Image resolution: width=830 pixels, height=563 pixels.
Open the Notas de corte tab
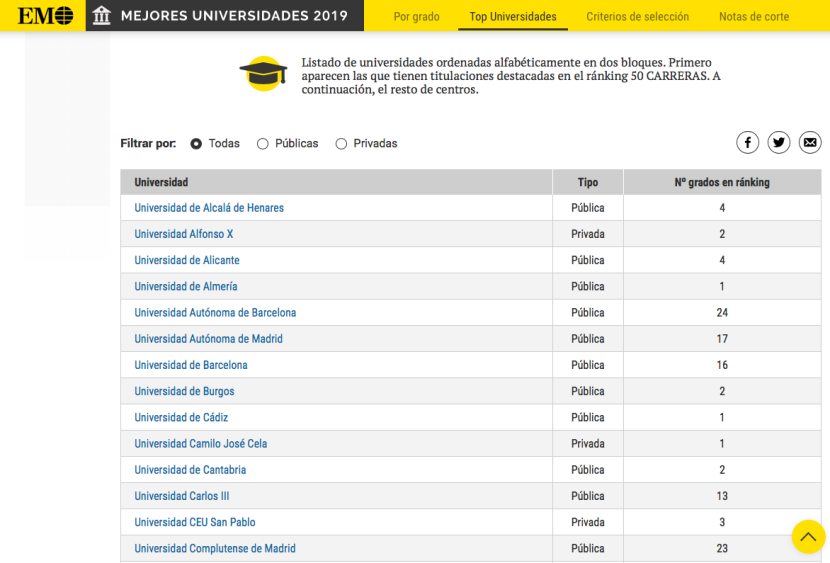754,17
